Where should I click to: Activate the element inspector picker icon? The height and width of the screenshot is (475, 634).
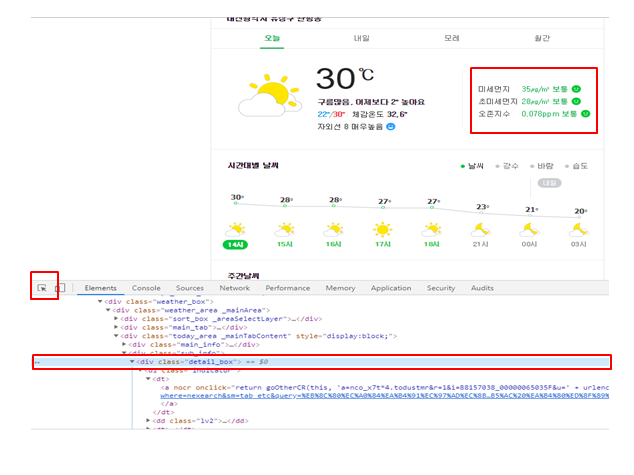pos(42,288)
